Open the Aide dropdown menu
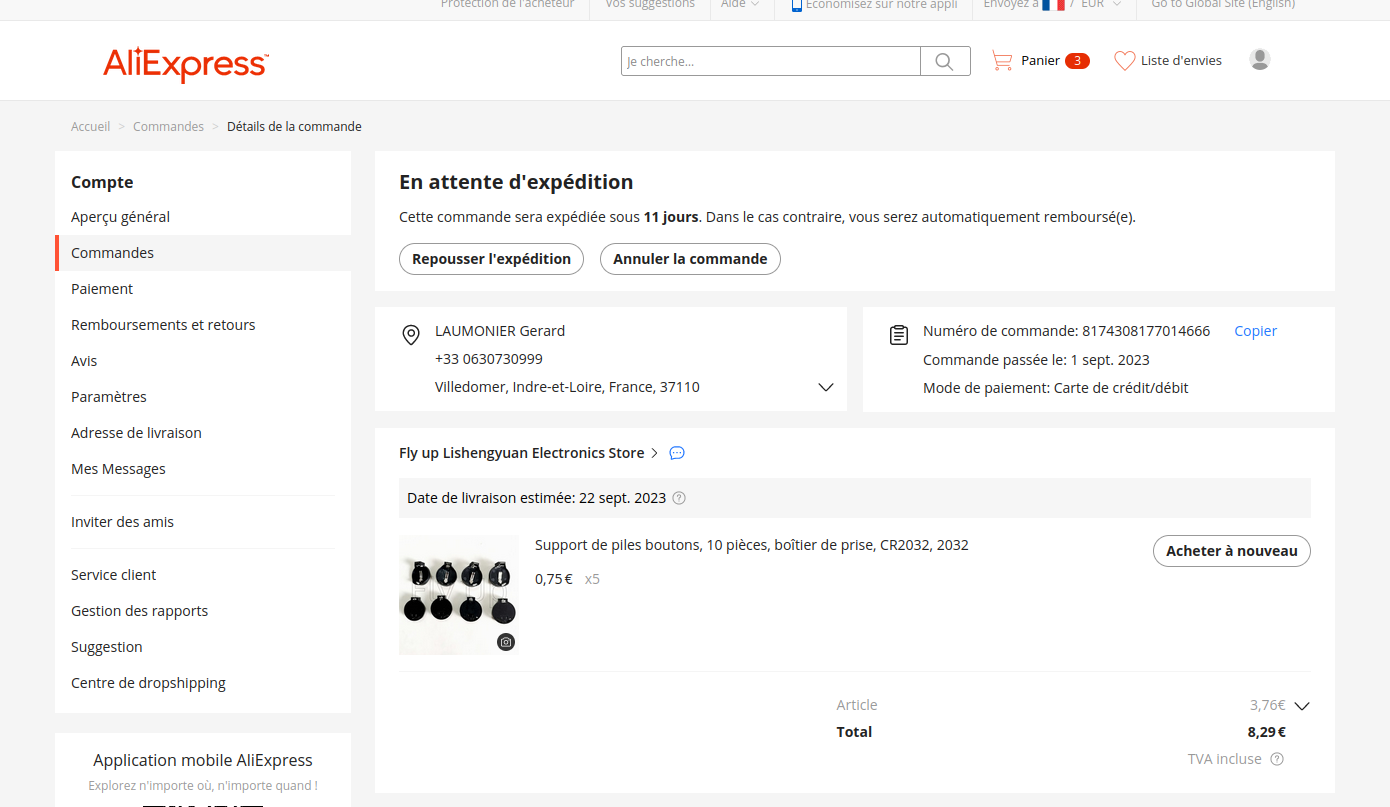Screen dimensions: 1390x807 (x=740, y=5)
